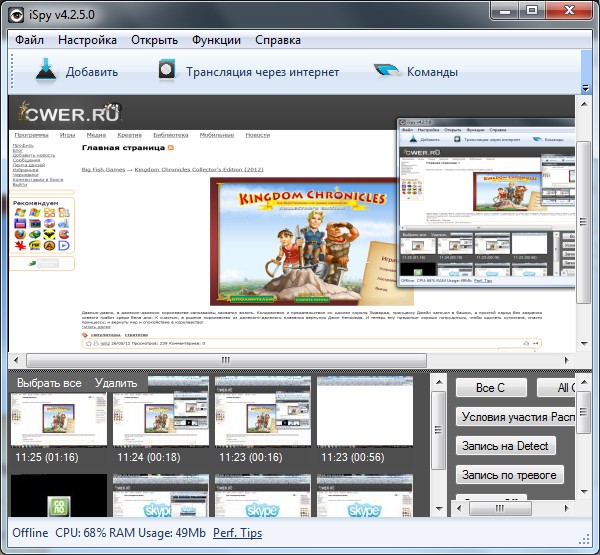Image resolution: width=600 pixels, height=555 pixels.
Task: Select the 11:23 (00:56) recording thumbnail
Action: click(365, 419)
